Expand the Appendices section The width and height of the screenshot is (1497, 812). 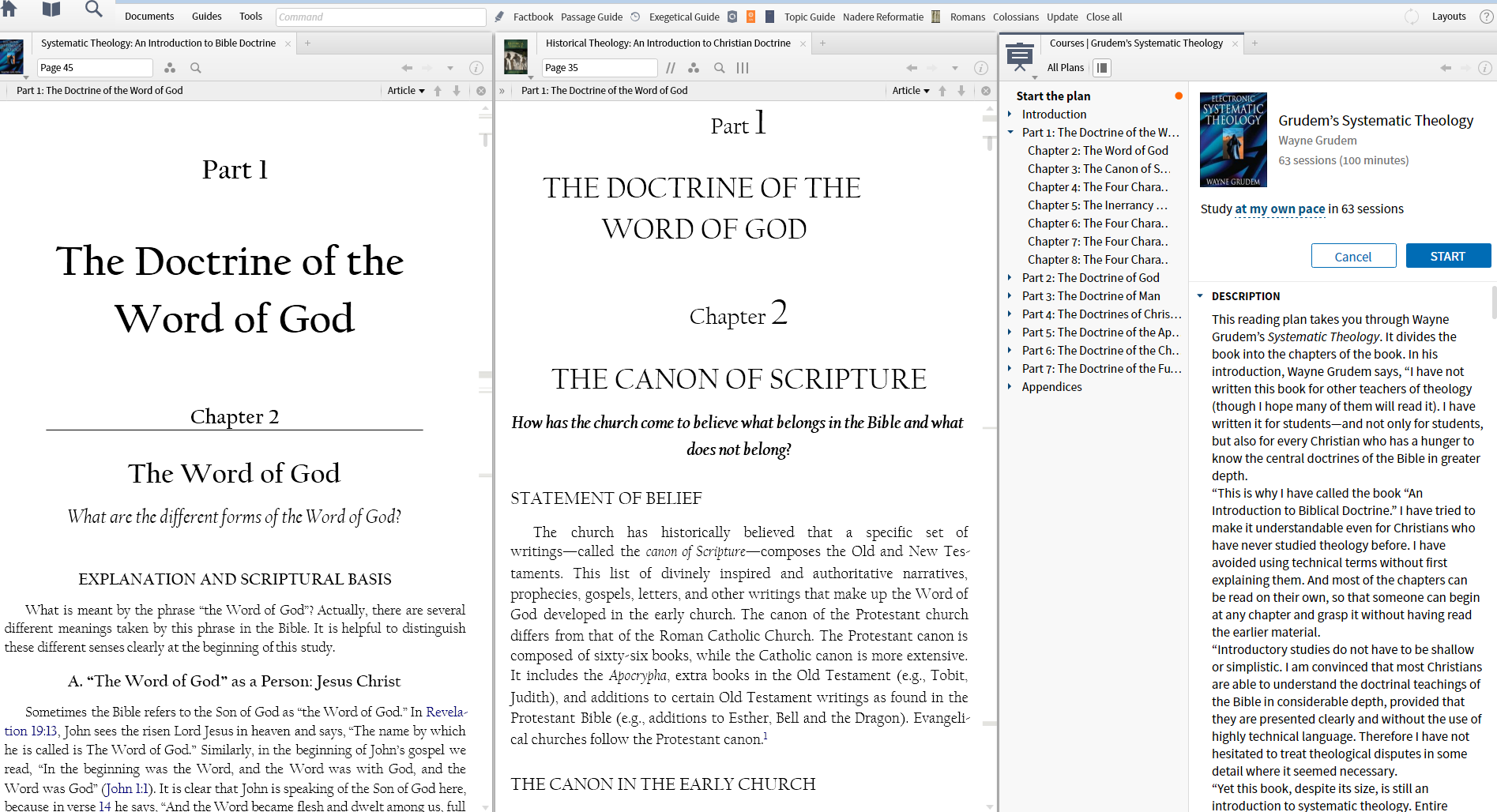1010,387
